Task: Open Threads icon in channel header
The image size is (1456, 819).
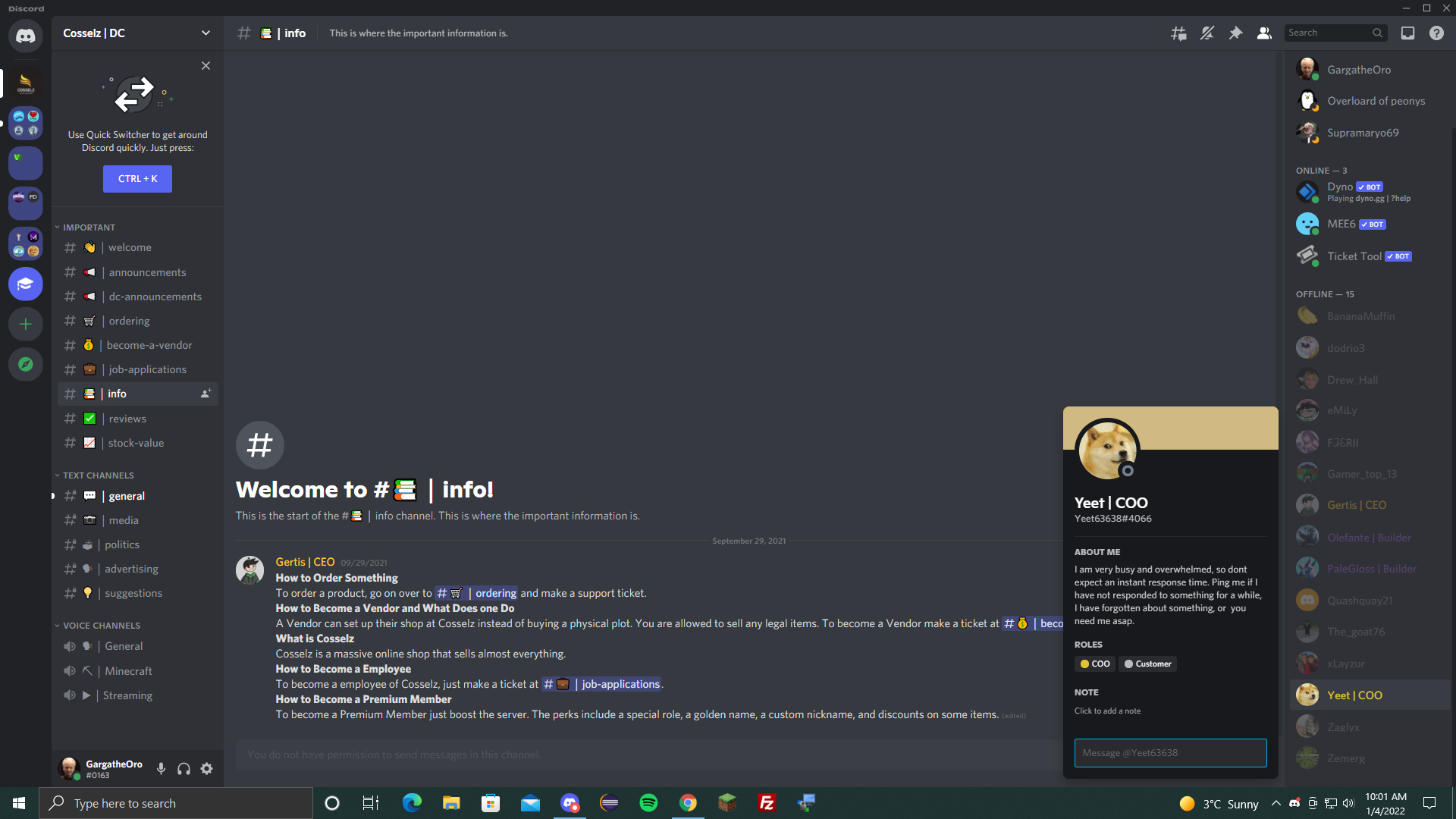Action: 1178,33
